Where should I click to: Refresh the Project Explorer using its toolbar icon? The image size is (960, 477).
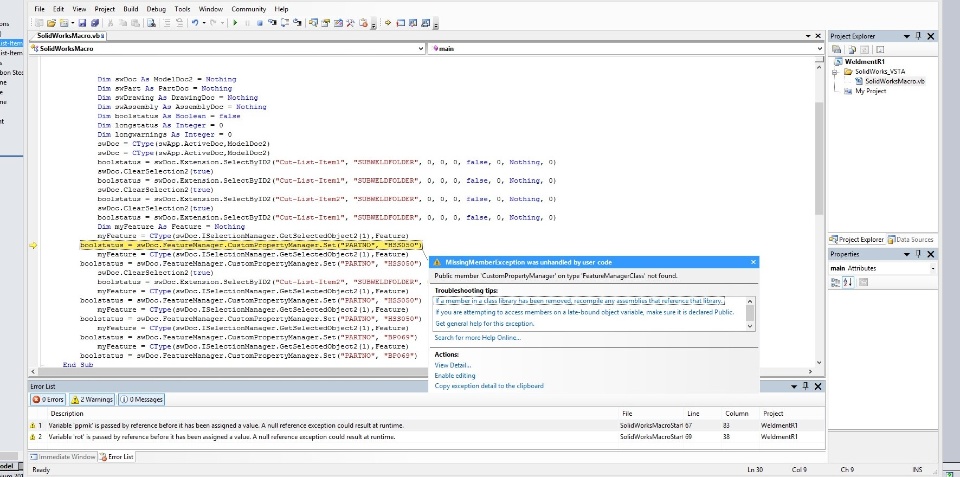864,50
